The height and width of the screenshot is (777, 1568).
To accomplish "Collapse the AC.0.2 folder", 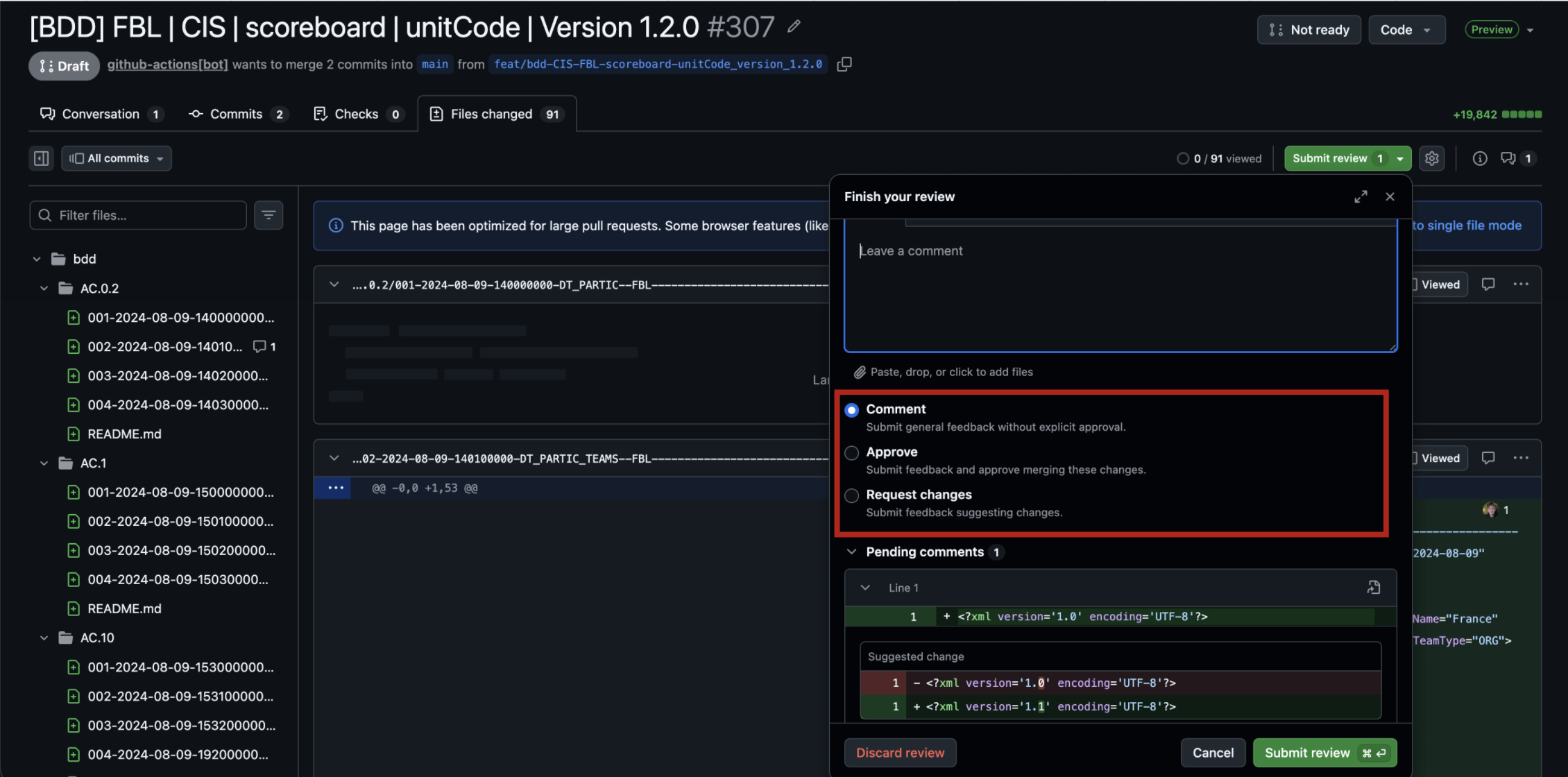I will pos(44,288).
